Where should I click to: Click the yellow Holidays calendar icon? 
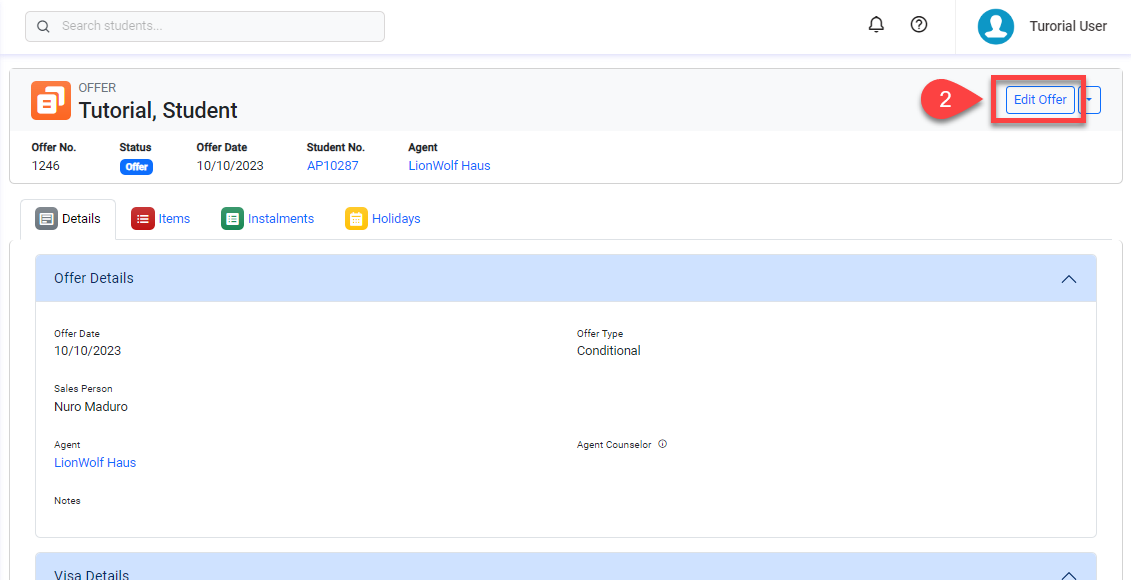coord(356,218)
